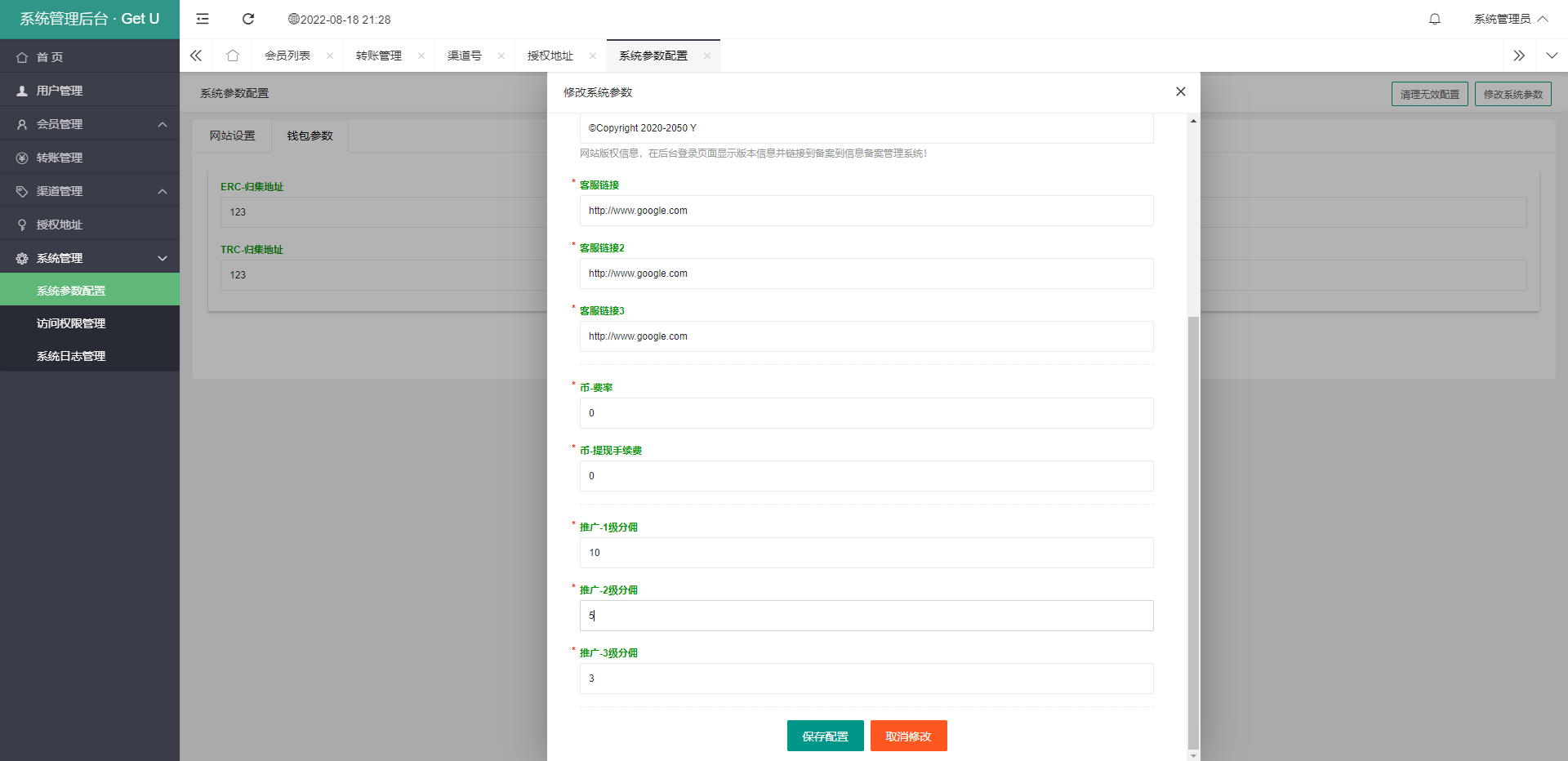Click the 授权地址 location icon in sidebar

point(22,223)
